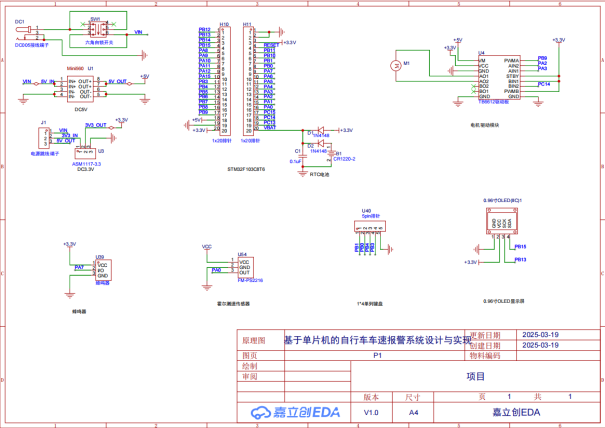Viewport: 605px width, 428px height.
Task: Select the PA15 net label on H10
Action: (x=204, y=76)
